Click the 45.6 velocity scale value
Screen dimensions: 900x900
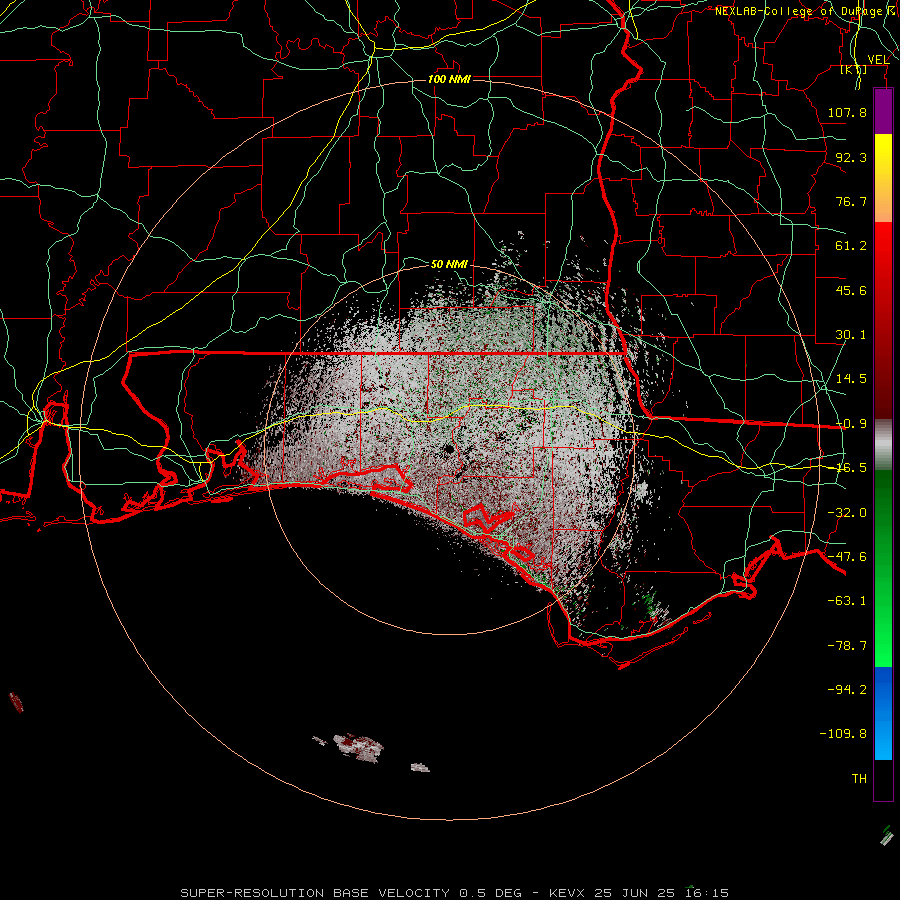pos(851,290)
